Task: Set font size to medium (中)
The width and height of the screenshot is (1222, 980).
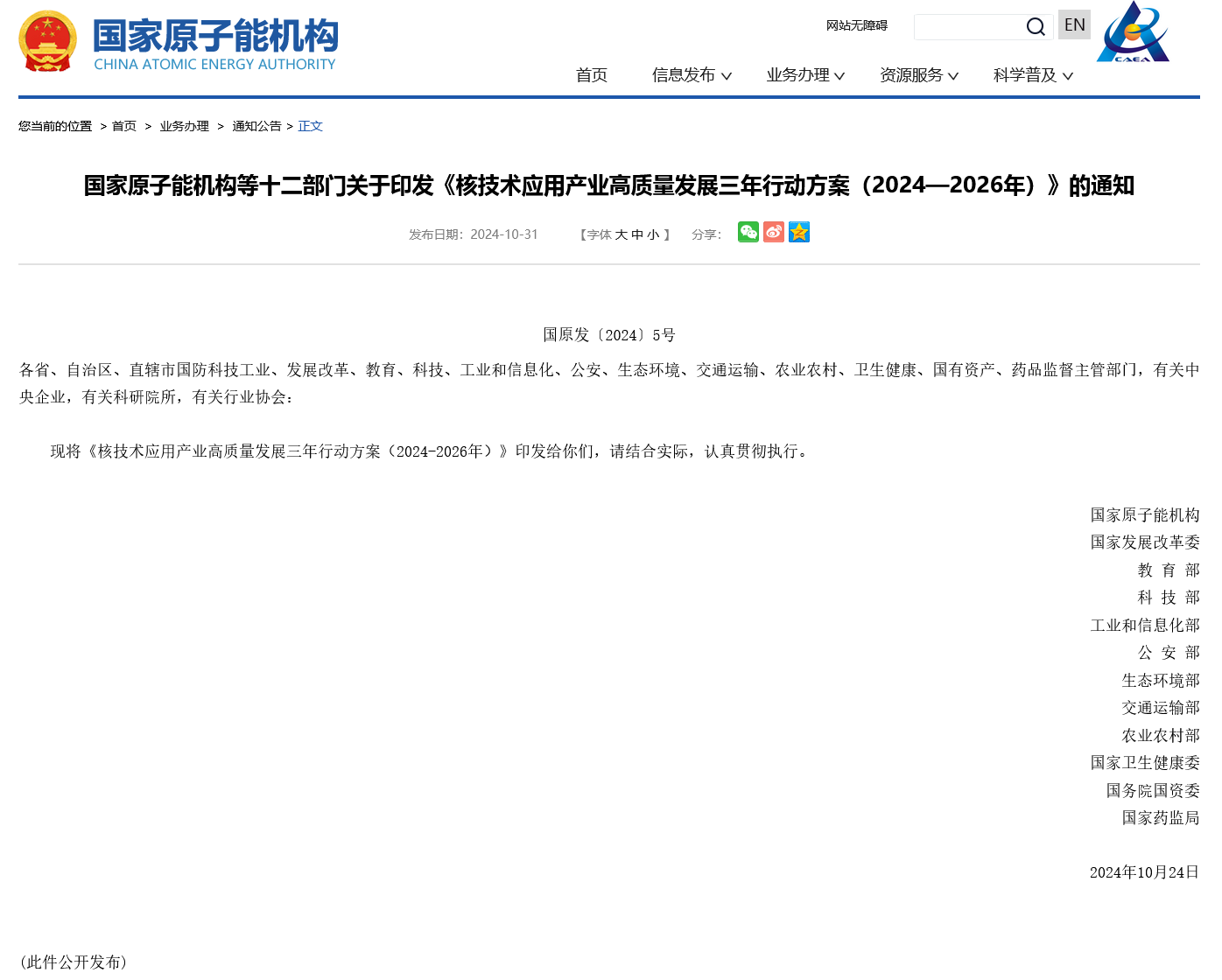Action: pos(637,234)
